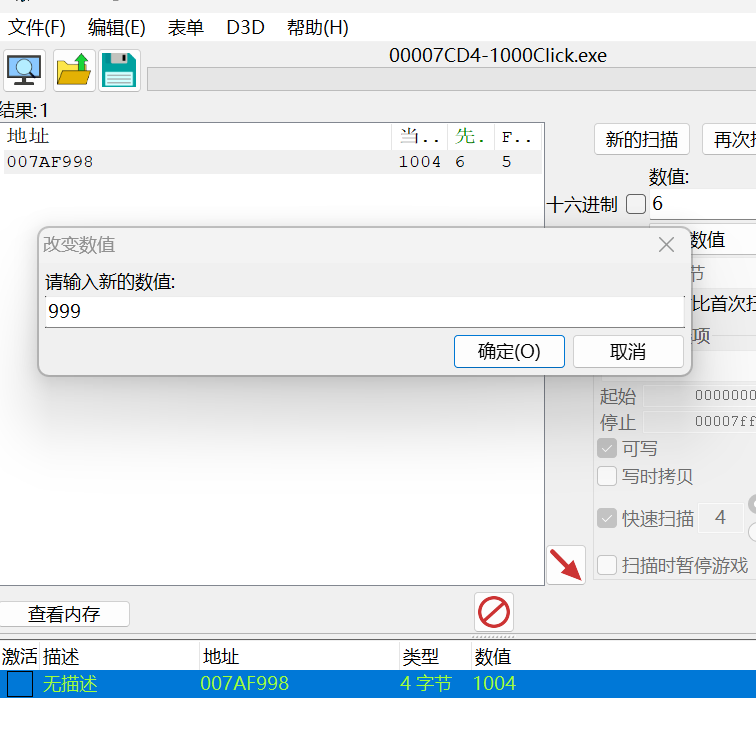Screen dimensions: 756x748
Task: Click the floppy disk save icon
Action: coord(119,69)
